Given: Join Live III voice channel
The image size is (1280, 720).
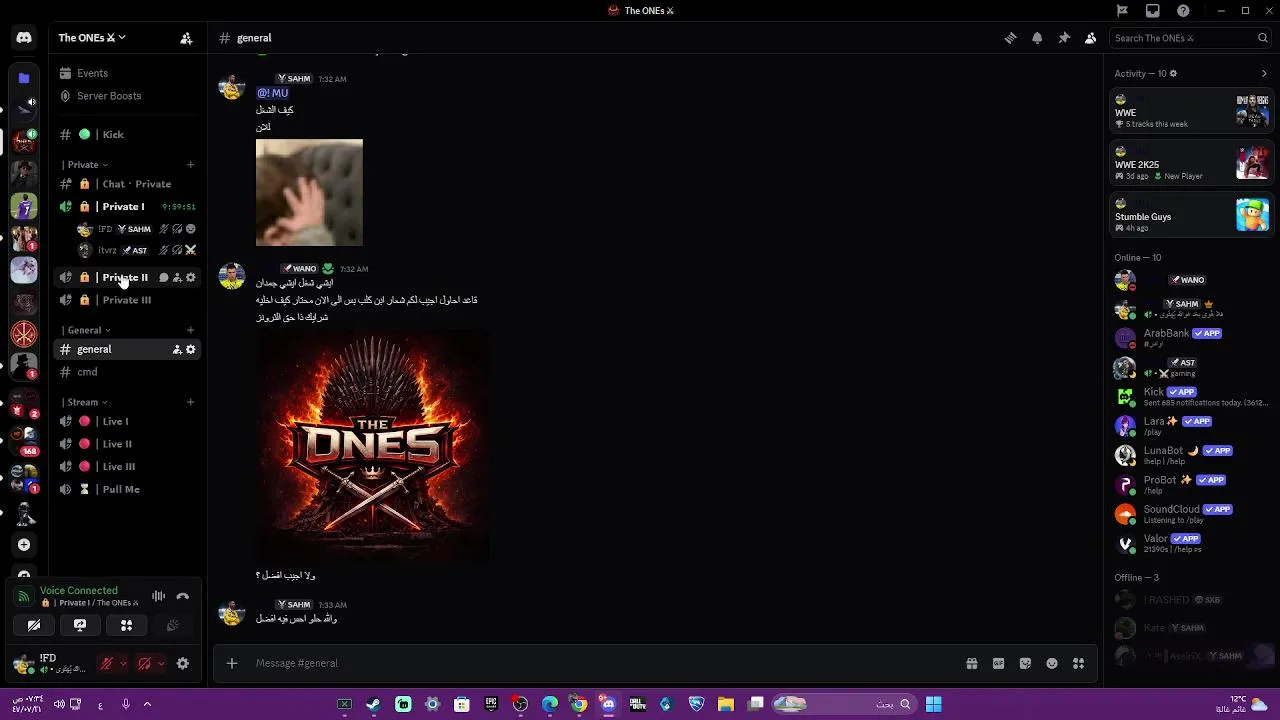Looking at the screenshot, I should point(128,466).
